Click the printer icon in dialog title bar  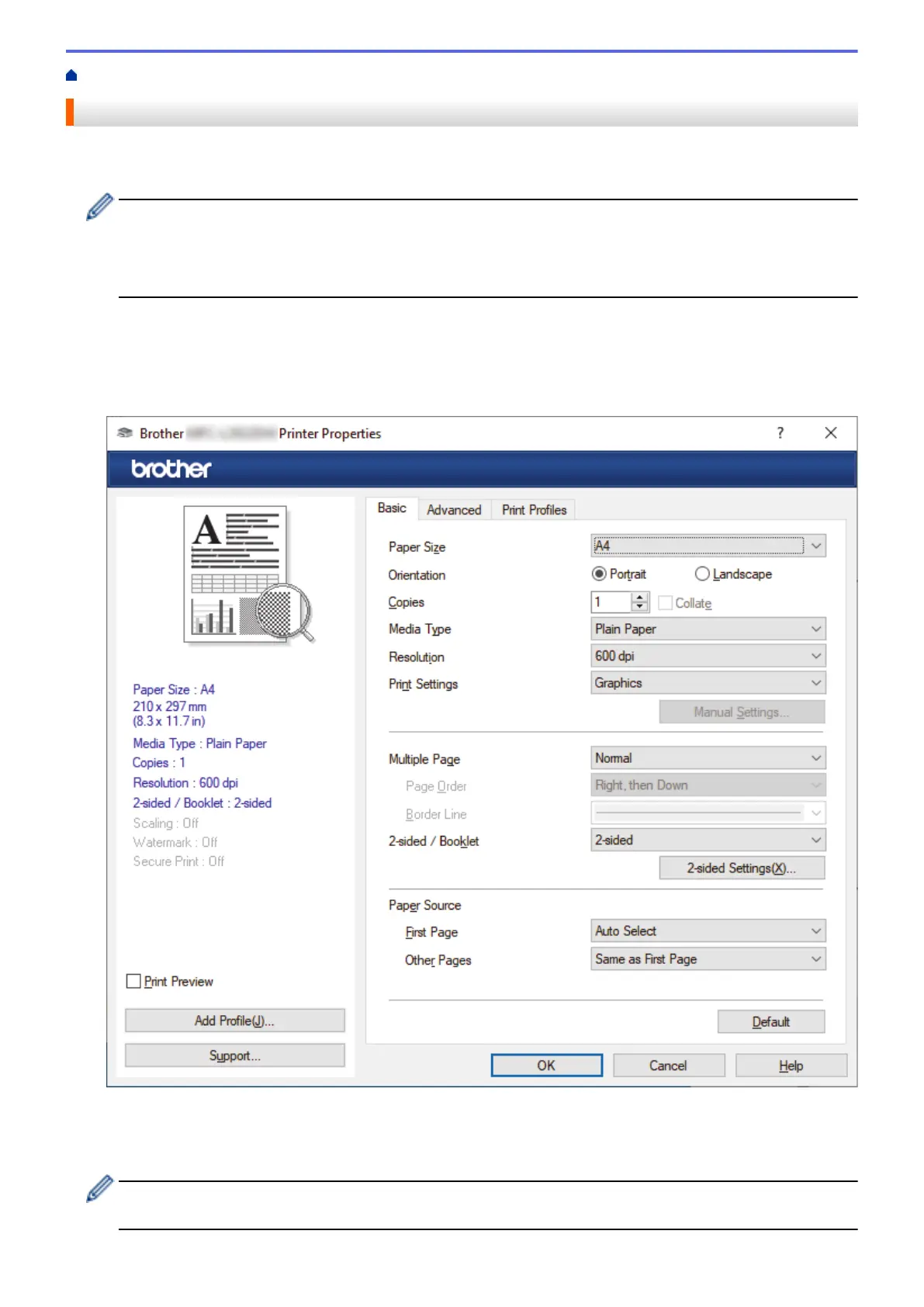124,433
